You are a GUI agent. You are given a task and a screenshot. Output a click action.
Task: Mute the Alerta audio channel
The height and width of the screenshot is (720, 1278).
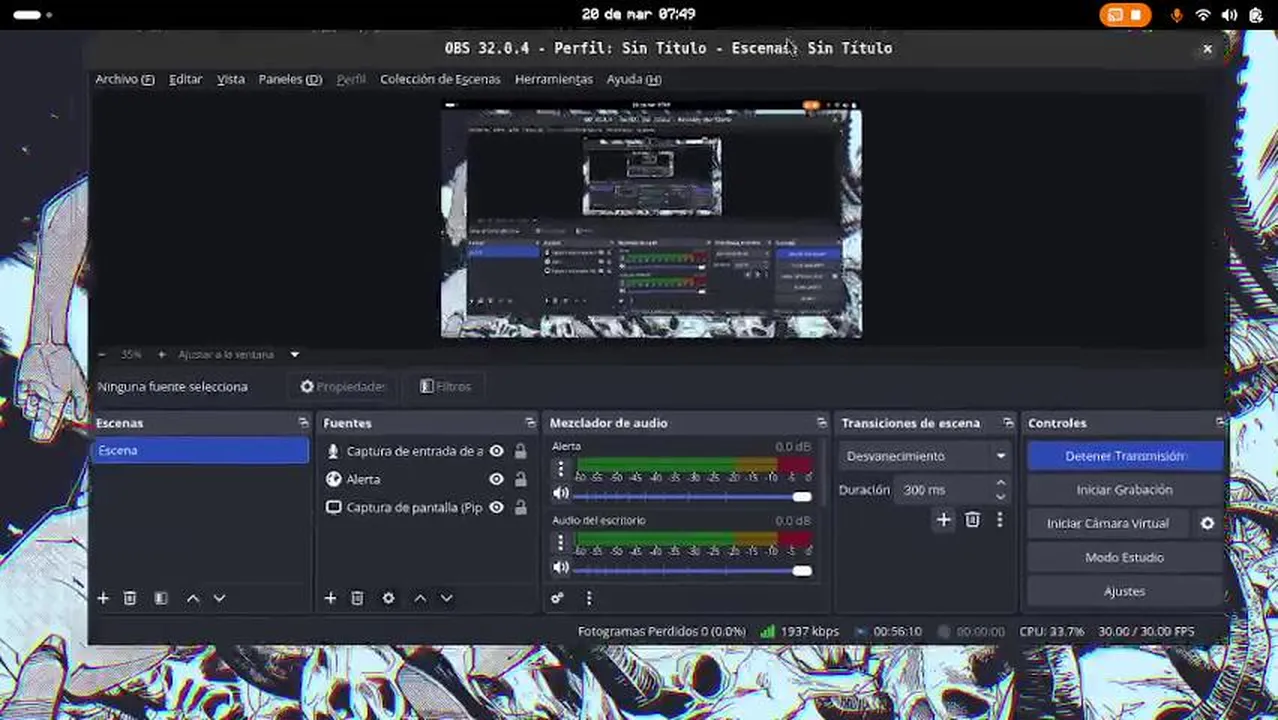pos(560,493)
